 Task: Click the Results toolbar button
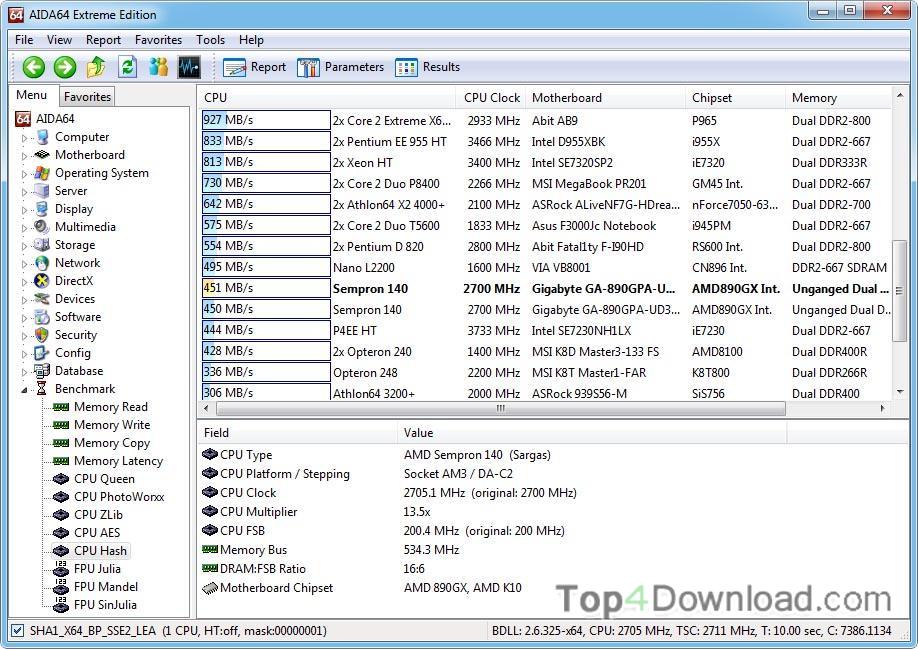coord(427,67)
